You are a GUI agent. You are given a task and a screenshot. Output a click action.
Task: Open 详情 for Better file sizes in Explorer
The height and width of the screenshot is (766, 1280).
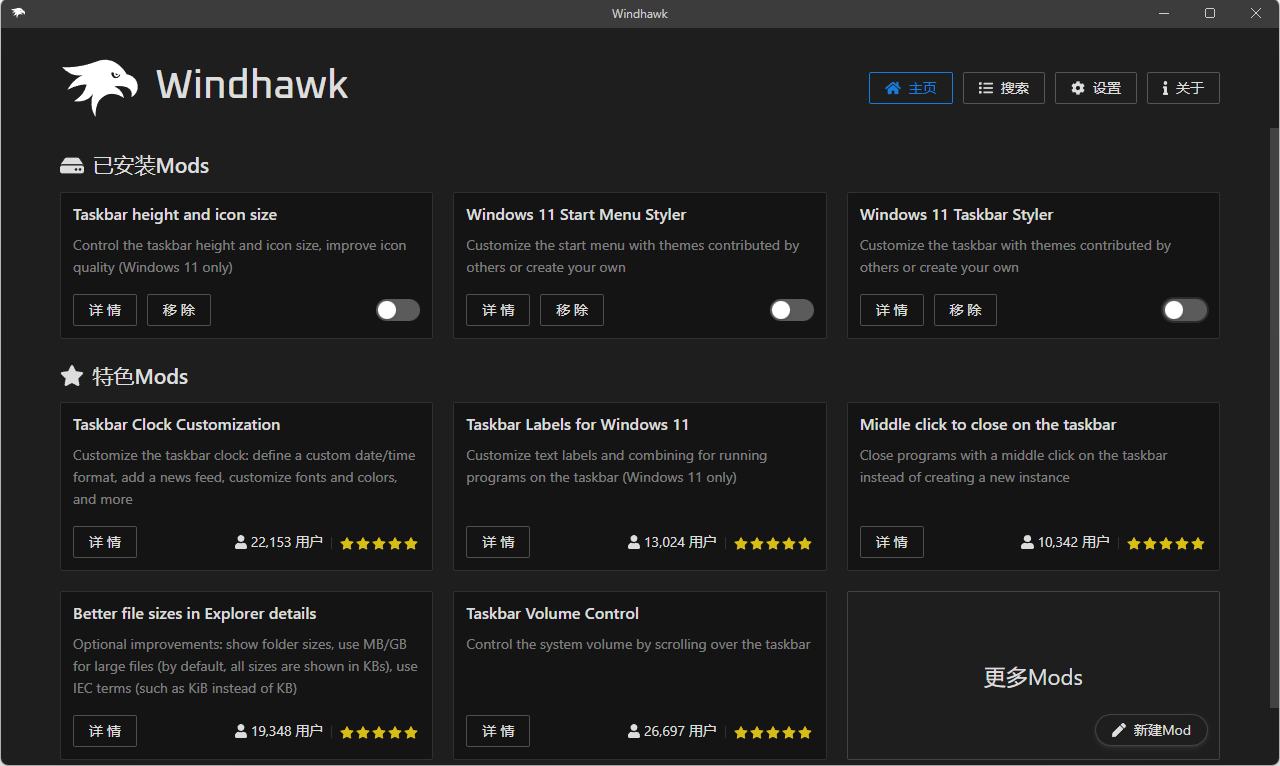(x=105, y=731)
